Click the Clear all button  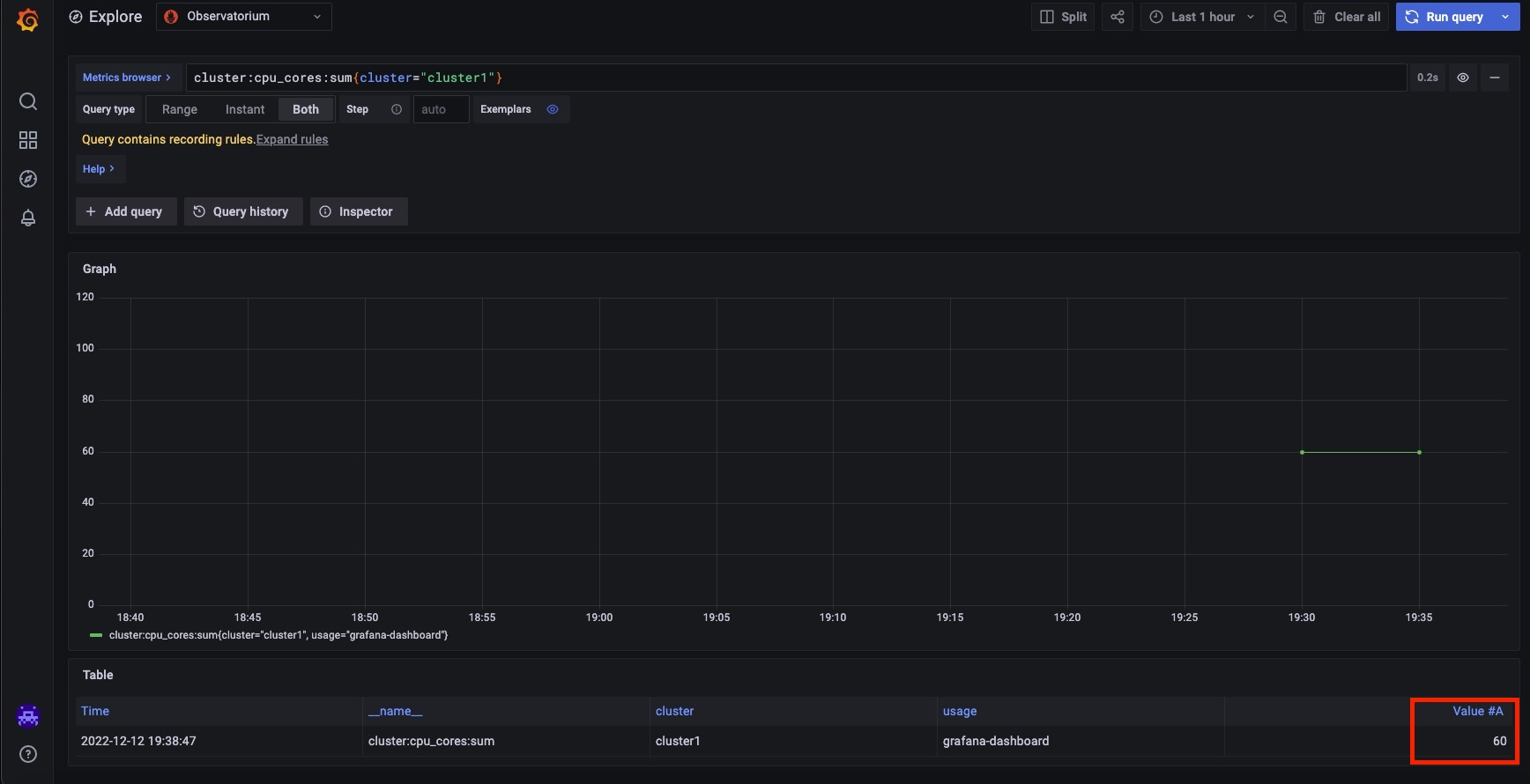click(1347, 17)
